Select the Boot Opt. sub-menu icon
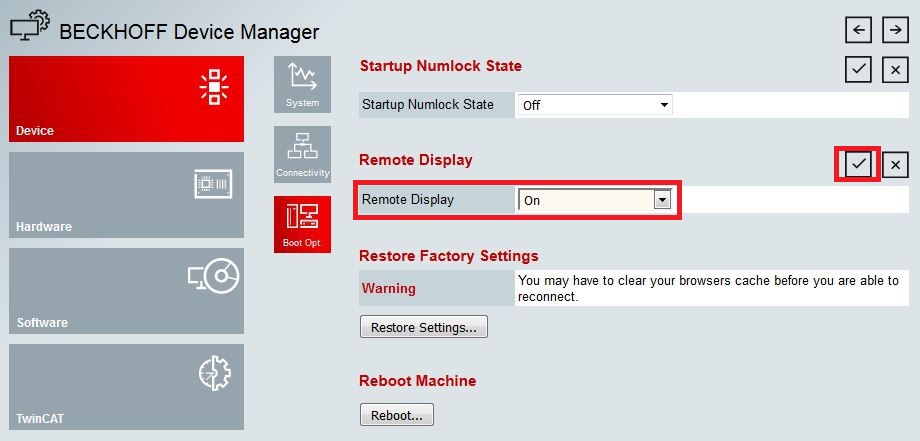The width and height of the screenshot is (920, 441). (x=302, y=224)
